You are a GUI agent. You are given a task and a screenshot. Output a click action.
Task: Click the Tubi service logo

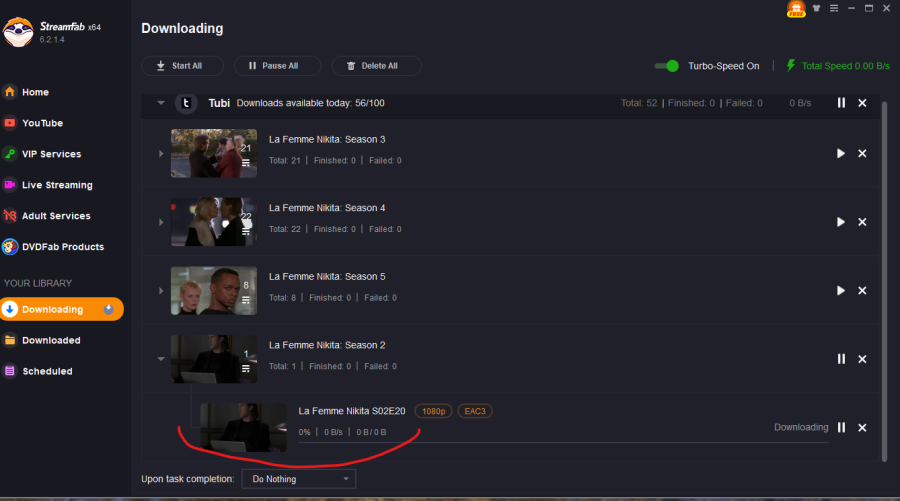186,103
